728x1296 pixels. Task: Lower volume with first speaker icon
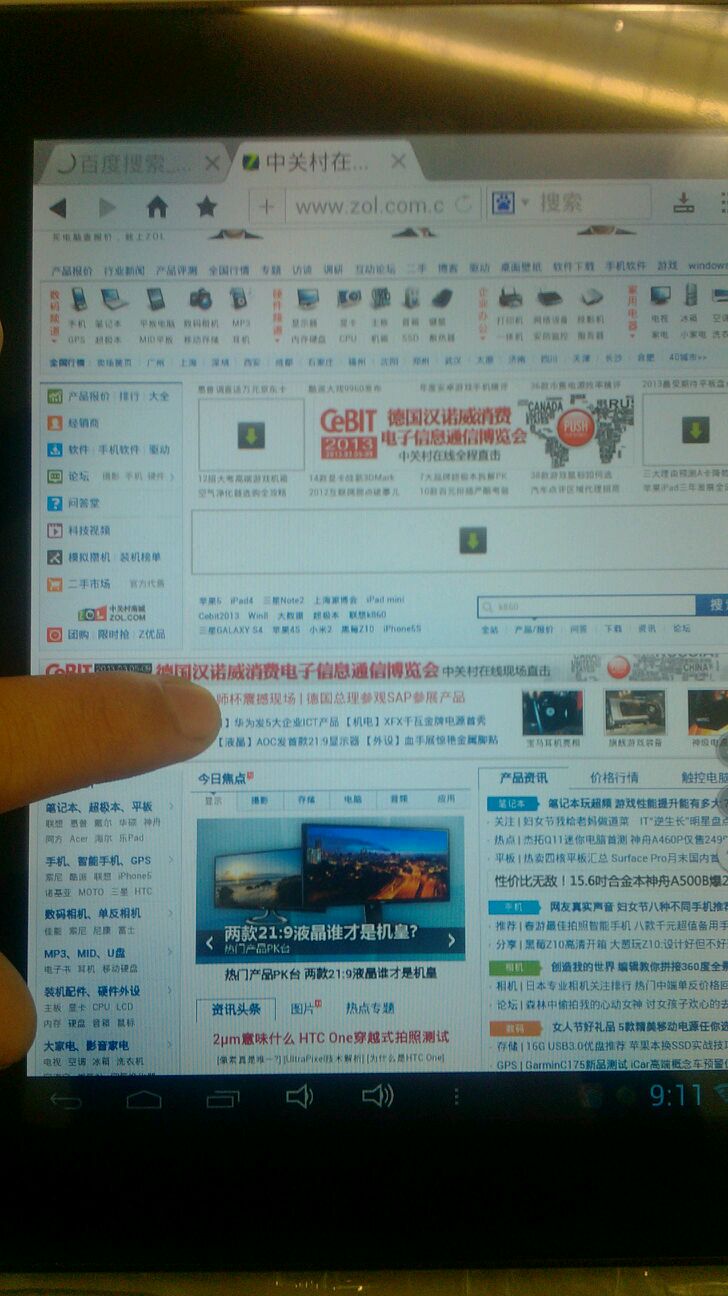[x=299, y=1097]
